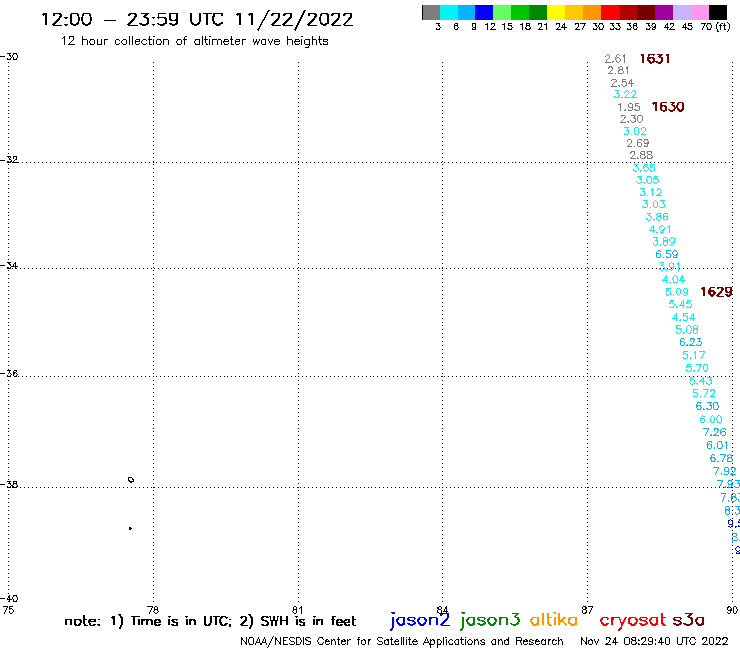Click the wave height value 5.72
The image size is (740, 650).
pos(704,393)
